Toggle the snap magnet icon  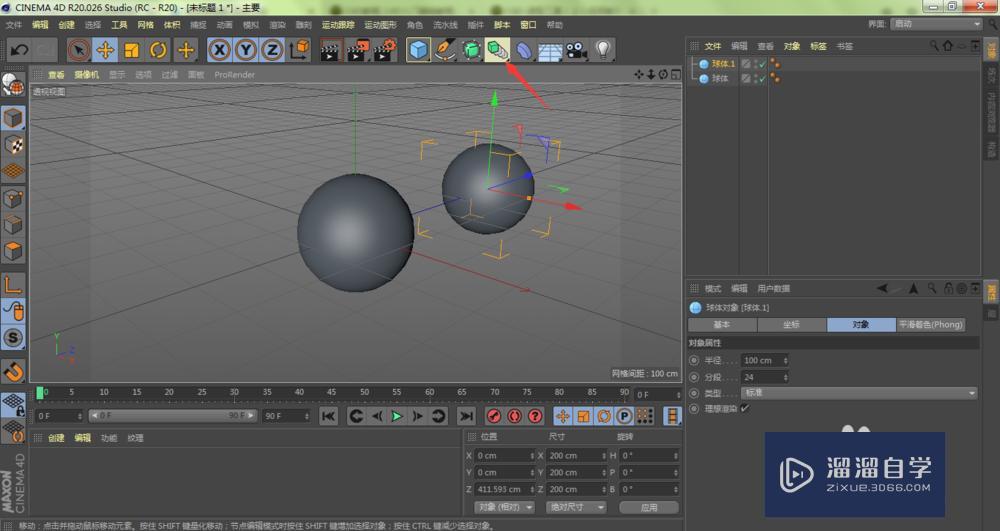(x=13, y=370)
